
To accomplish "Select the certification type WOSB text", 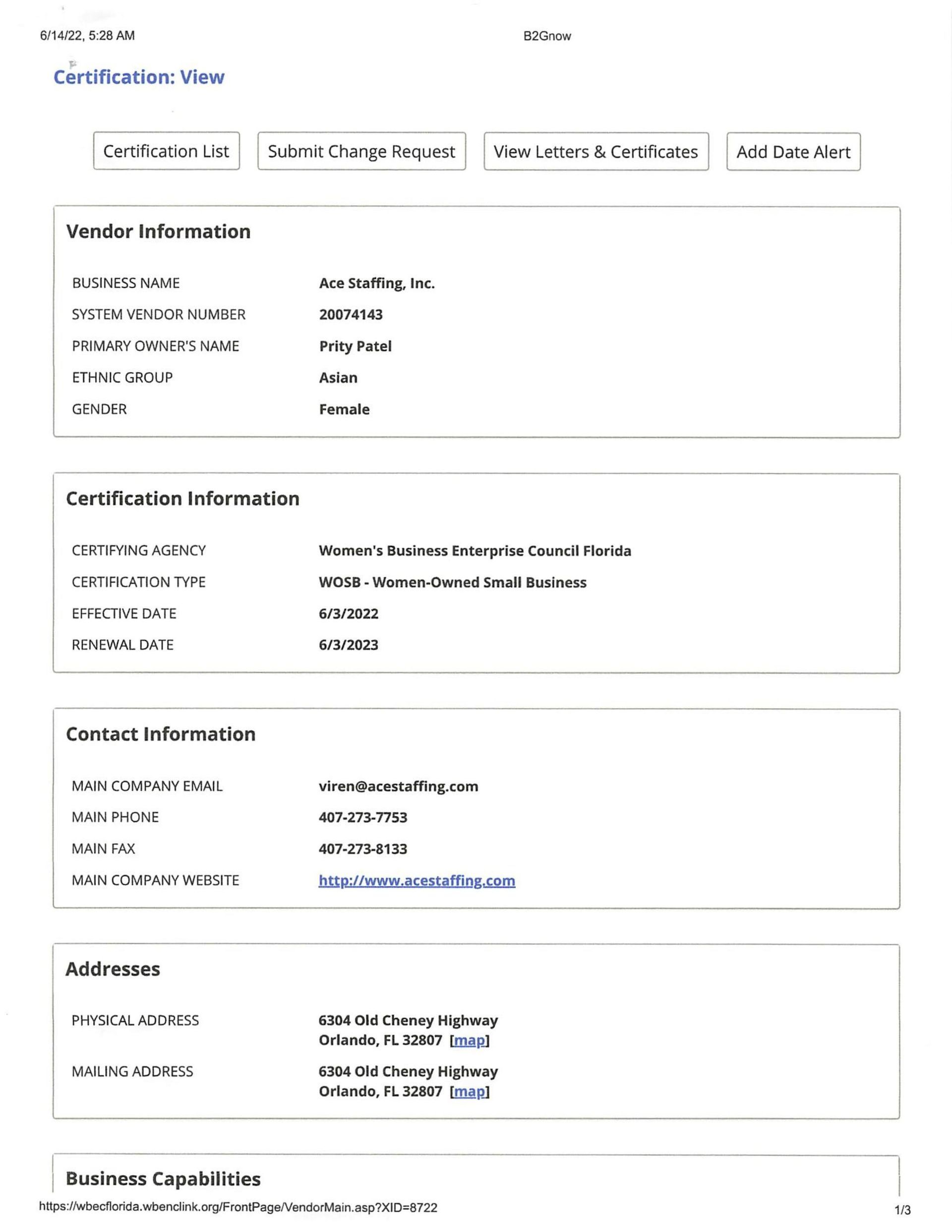I will point(452,582).
